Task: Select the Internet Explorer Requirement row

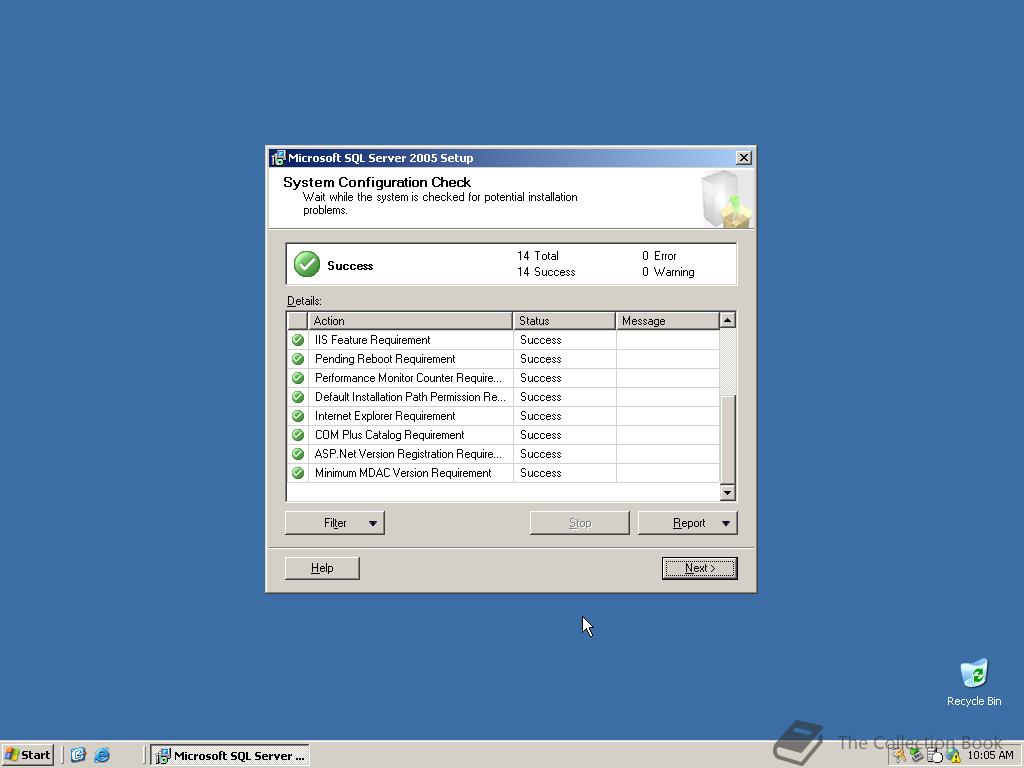Action: point(504,415)
